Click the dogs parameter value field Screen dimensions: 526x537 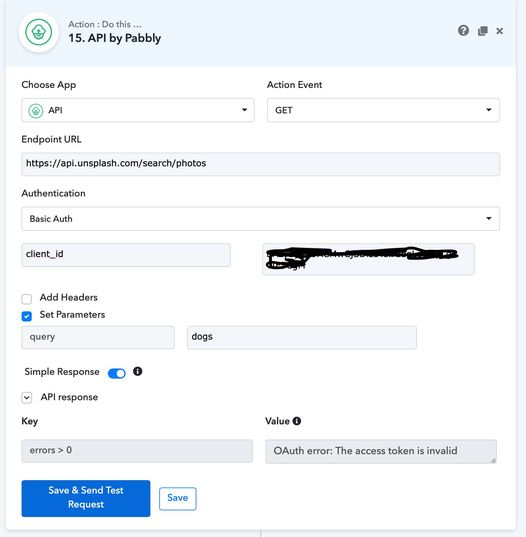coord(302,337)
